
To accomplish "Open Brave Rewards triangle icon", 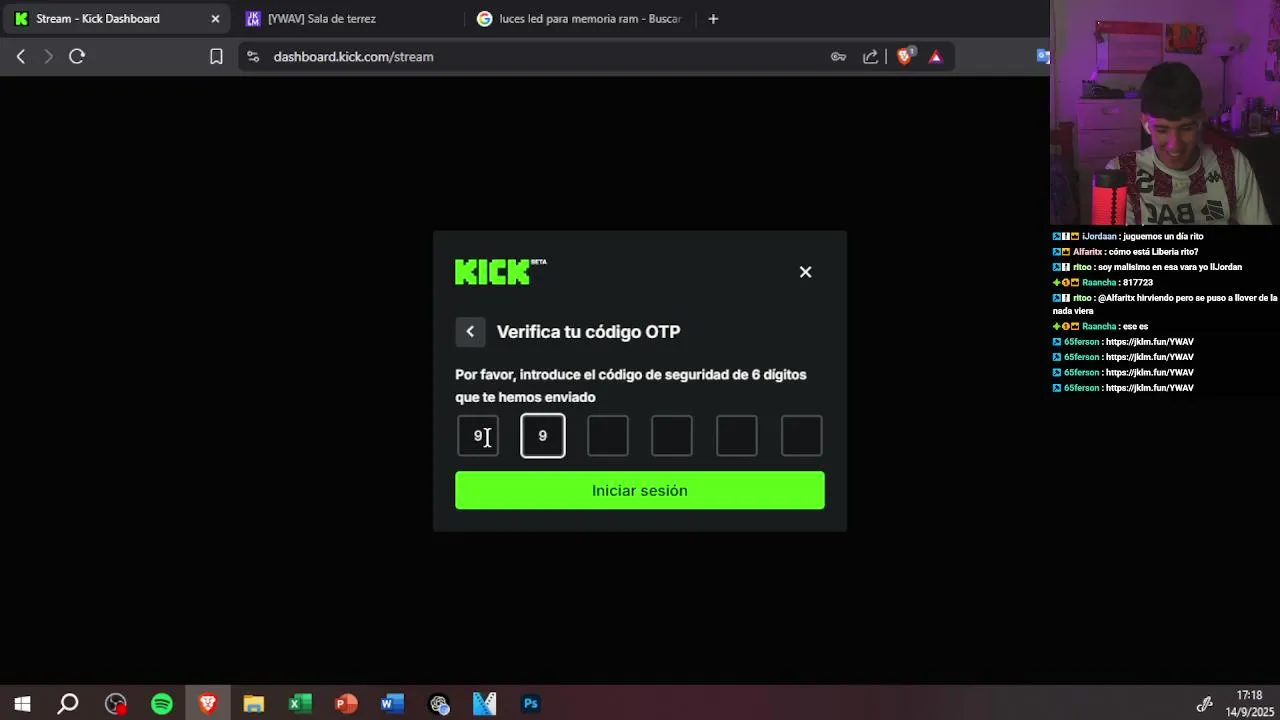I will pos(936,57).
